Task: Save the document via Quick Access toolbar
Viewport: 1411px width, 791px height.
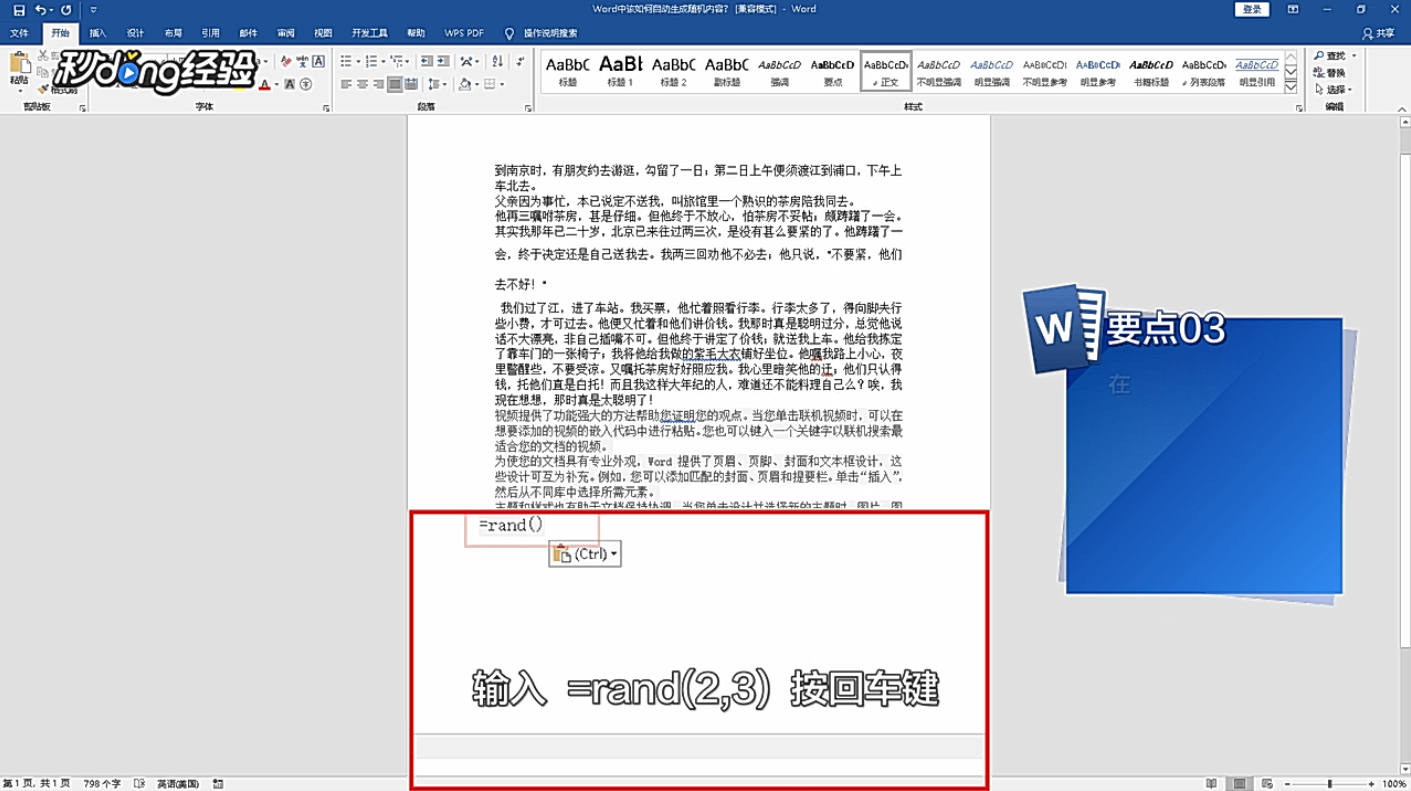Action: (18, 9)
